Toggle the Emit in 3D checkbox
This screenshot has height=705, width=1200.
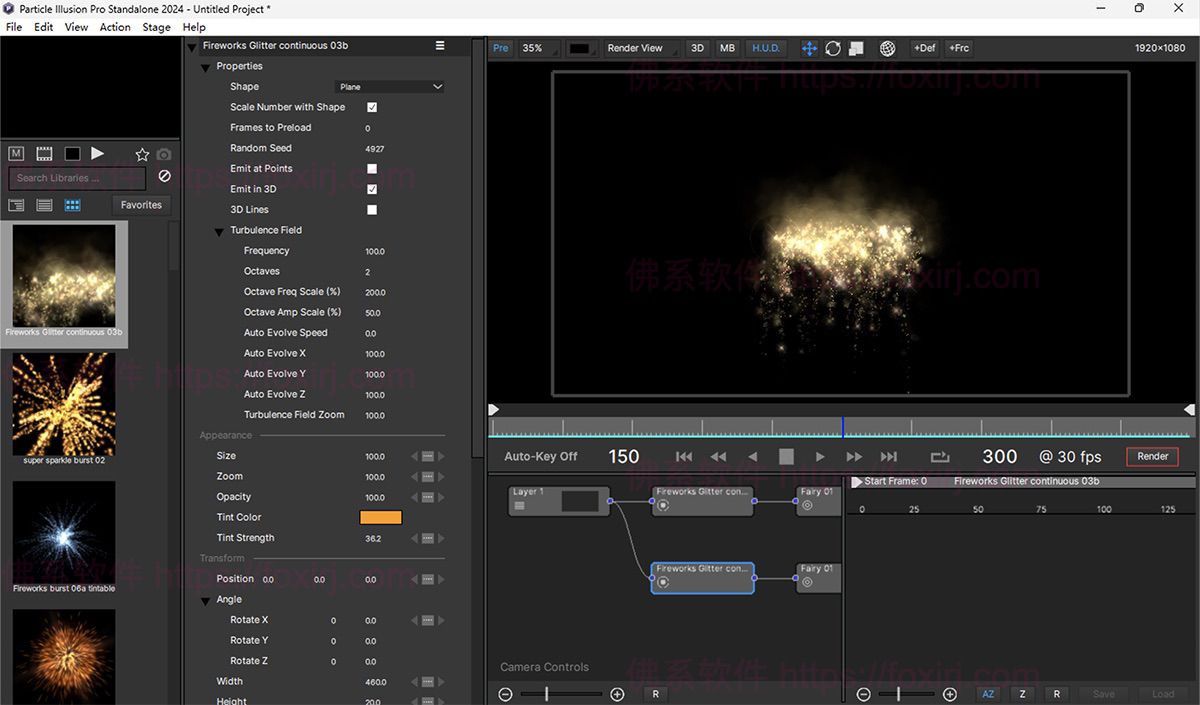[x=371, y=189]
